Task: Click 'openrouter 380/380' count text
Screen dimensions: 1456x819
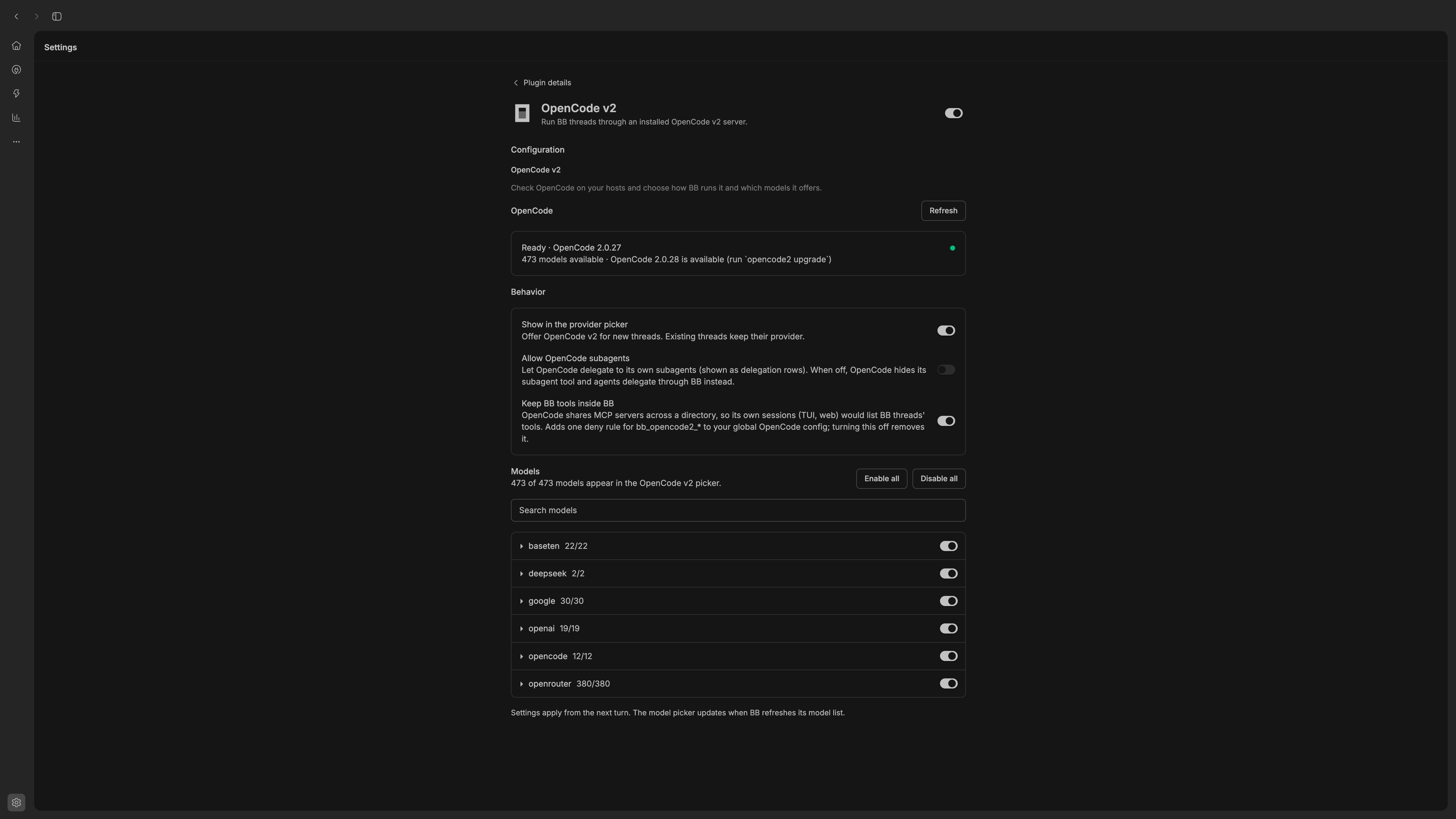Action: 569,683
